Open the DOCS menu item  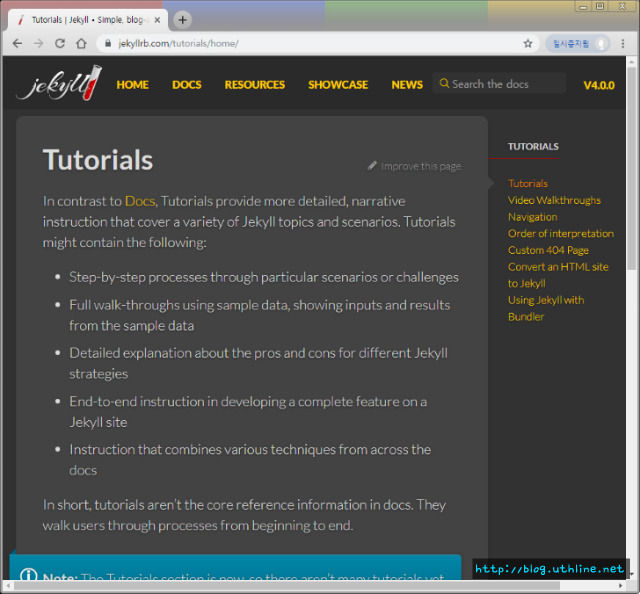point(187,85)
